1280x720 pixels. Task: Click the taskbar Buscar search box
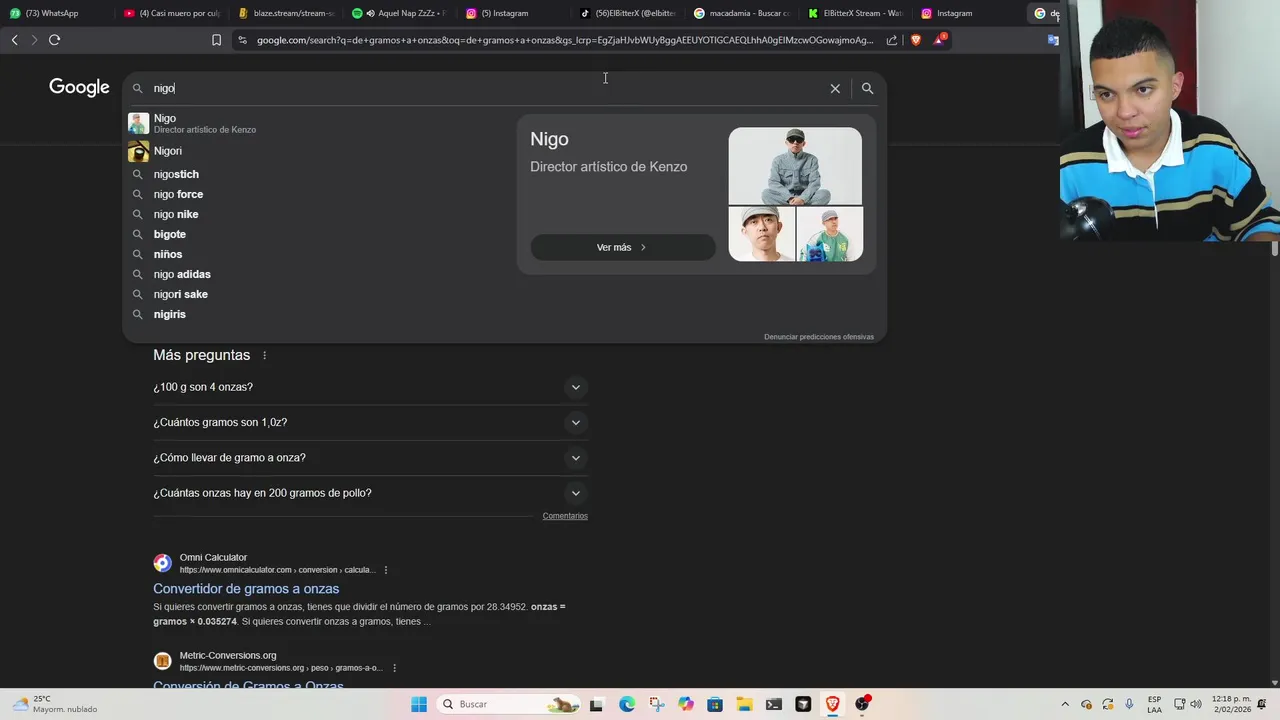click(510, 704)
